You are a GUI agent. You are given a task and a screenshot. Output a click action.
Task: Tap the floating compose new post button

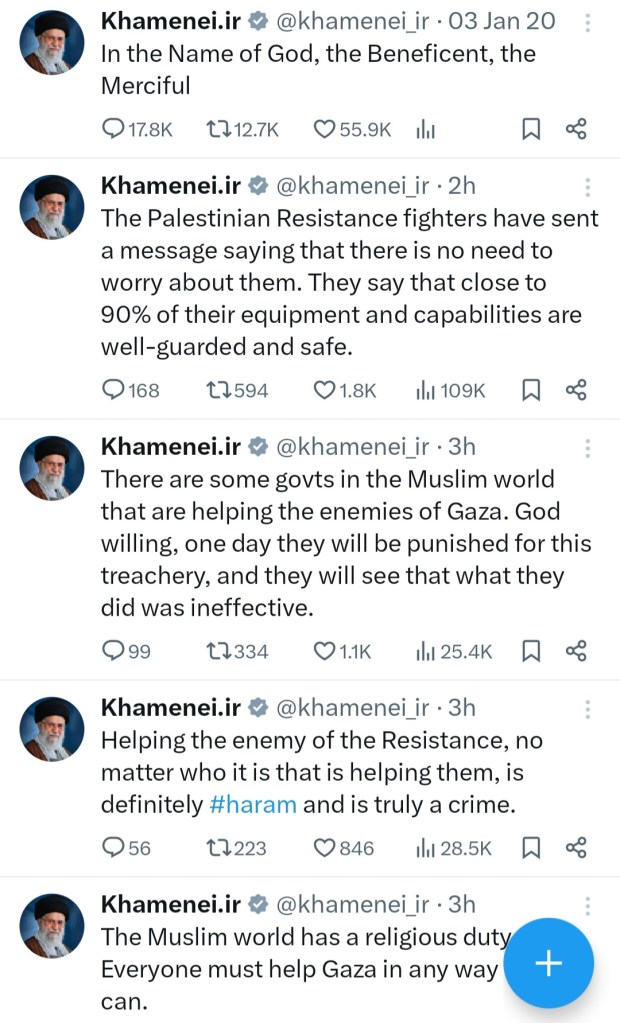pos(549,962)
